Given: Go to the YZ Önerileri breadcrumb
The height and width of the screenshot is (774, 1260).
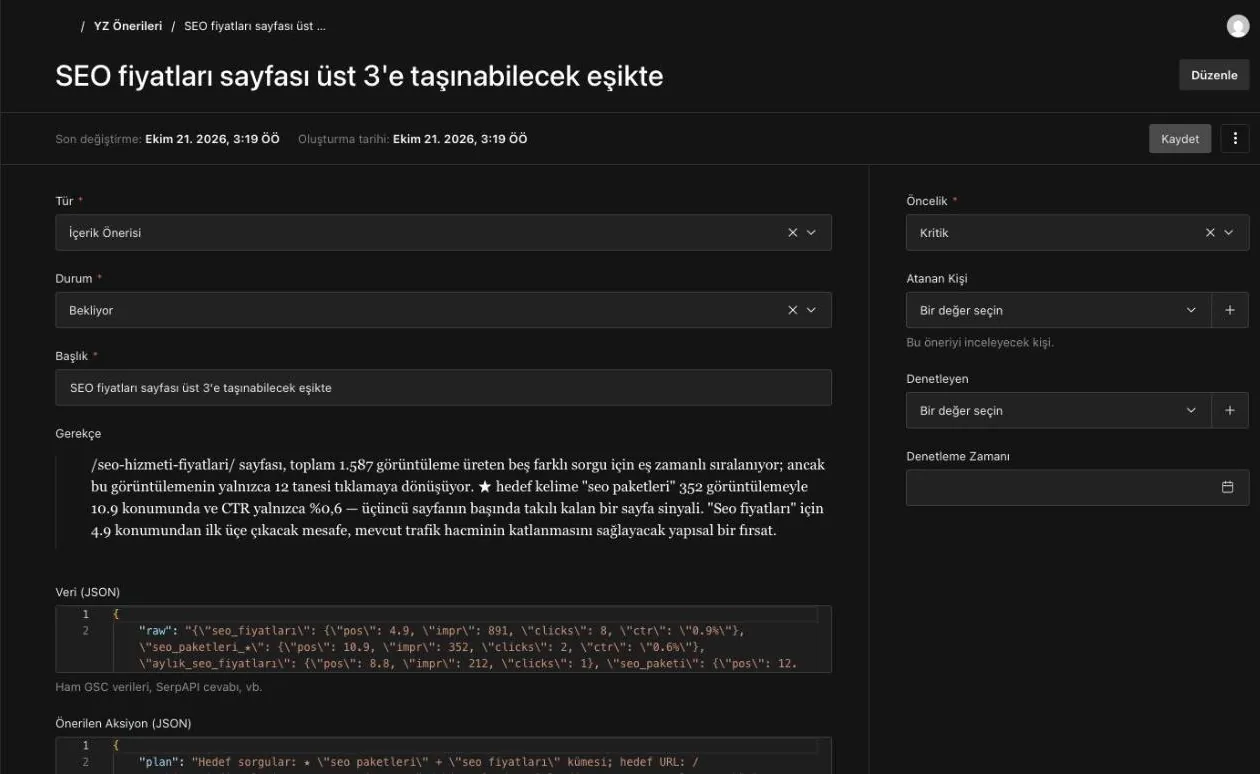Looking at the screenshot, I should pos(128,26).
